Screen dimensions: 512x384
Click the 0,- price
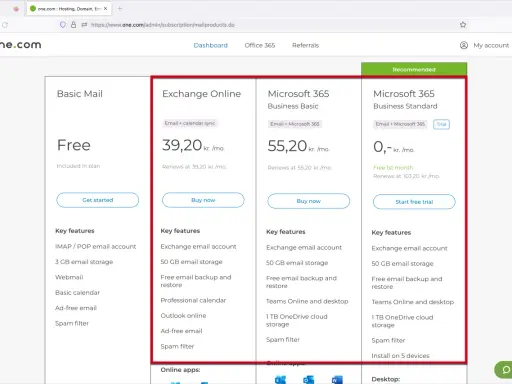point(382,147)
